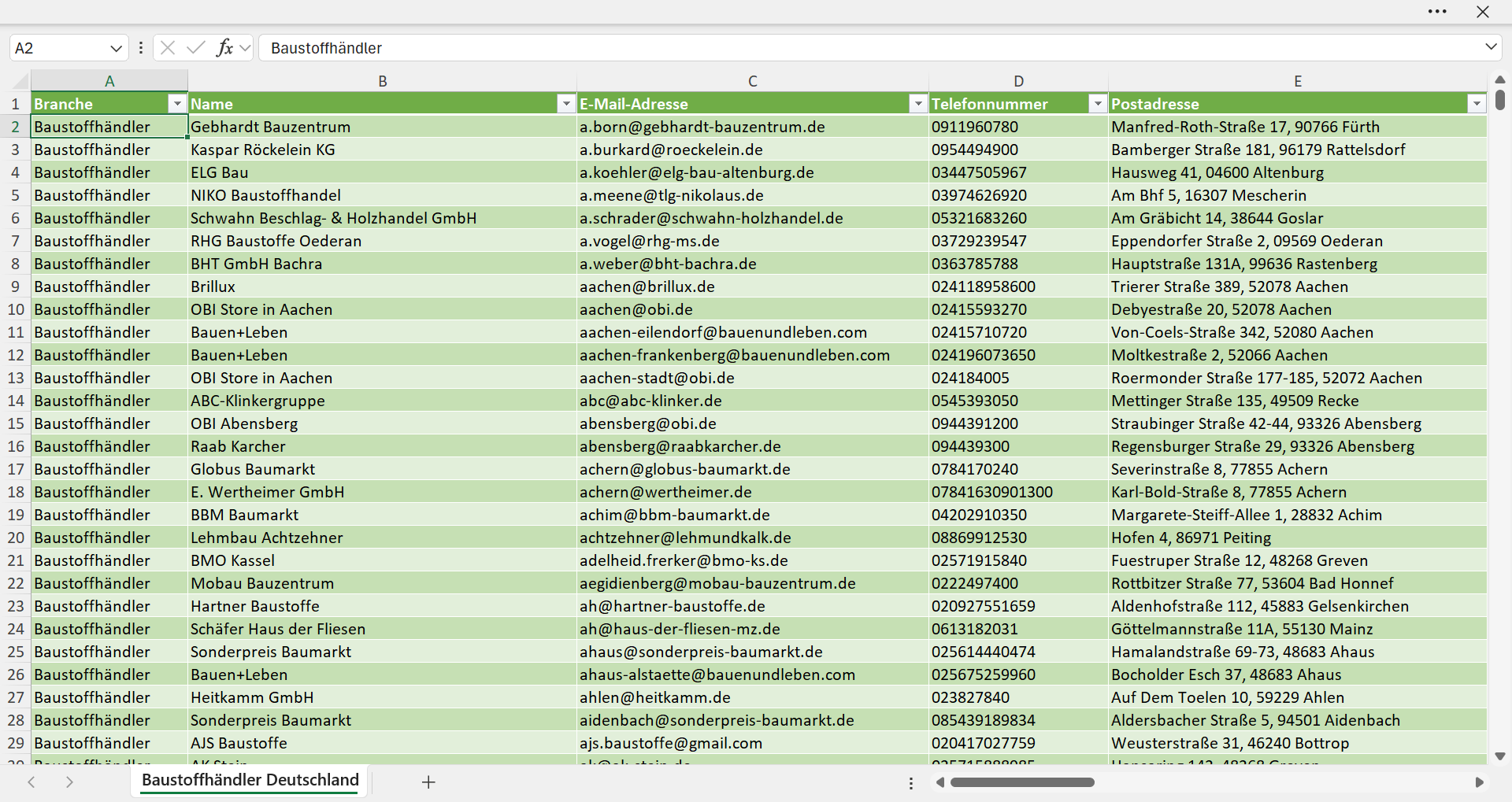
Task: Select cell Kaspar Röckelein KG
Action: pyautogui.click(x=383, y=150)
